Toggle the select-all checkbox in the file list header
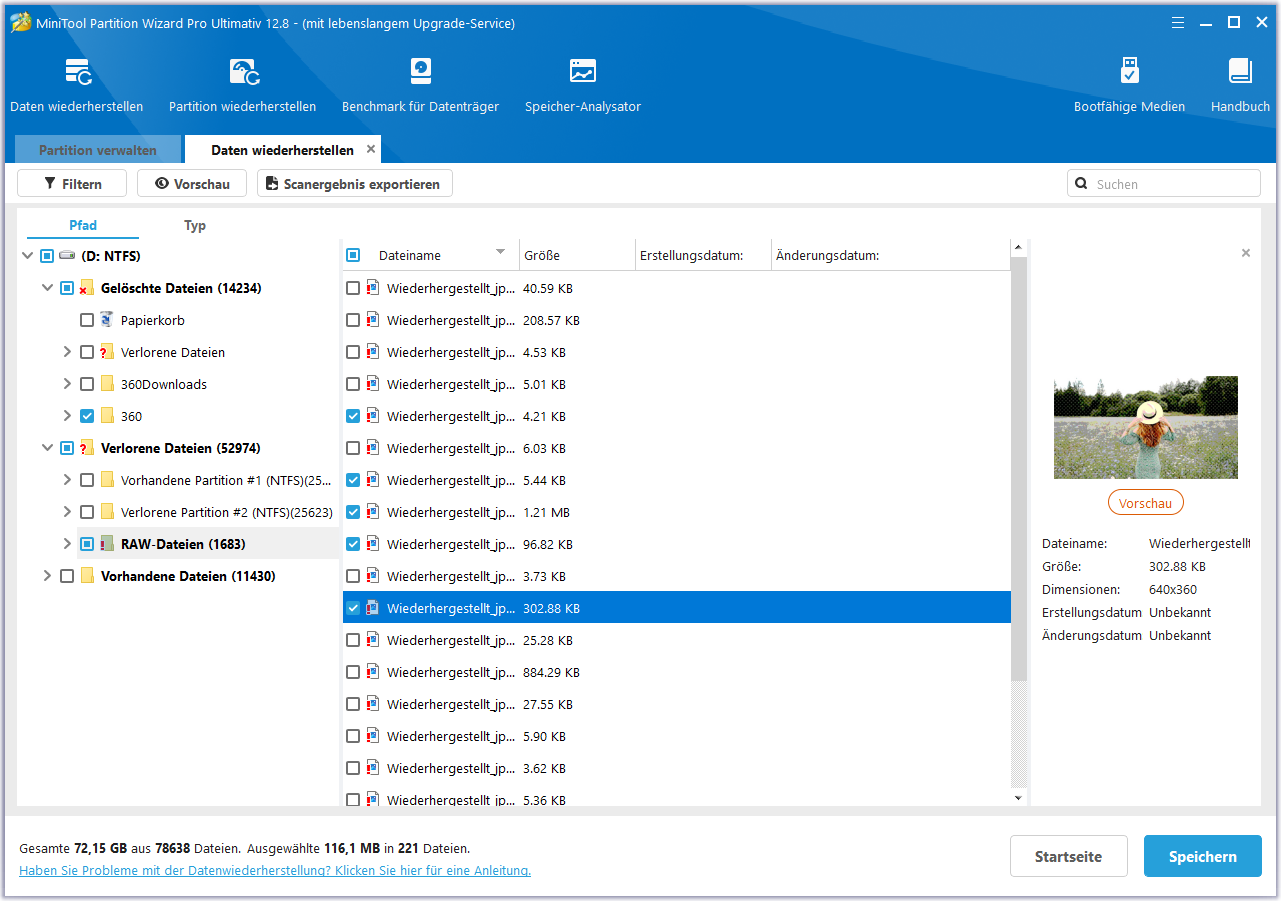 click(353, 255)
